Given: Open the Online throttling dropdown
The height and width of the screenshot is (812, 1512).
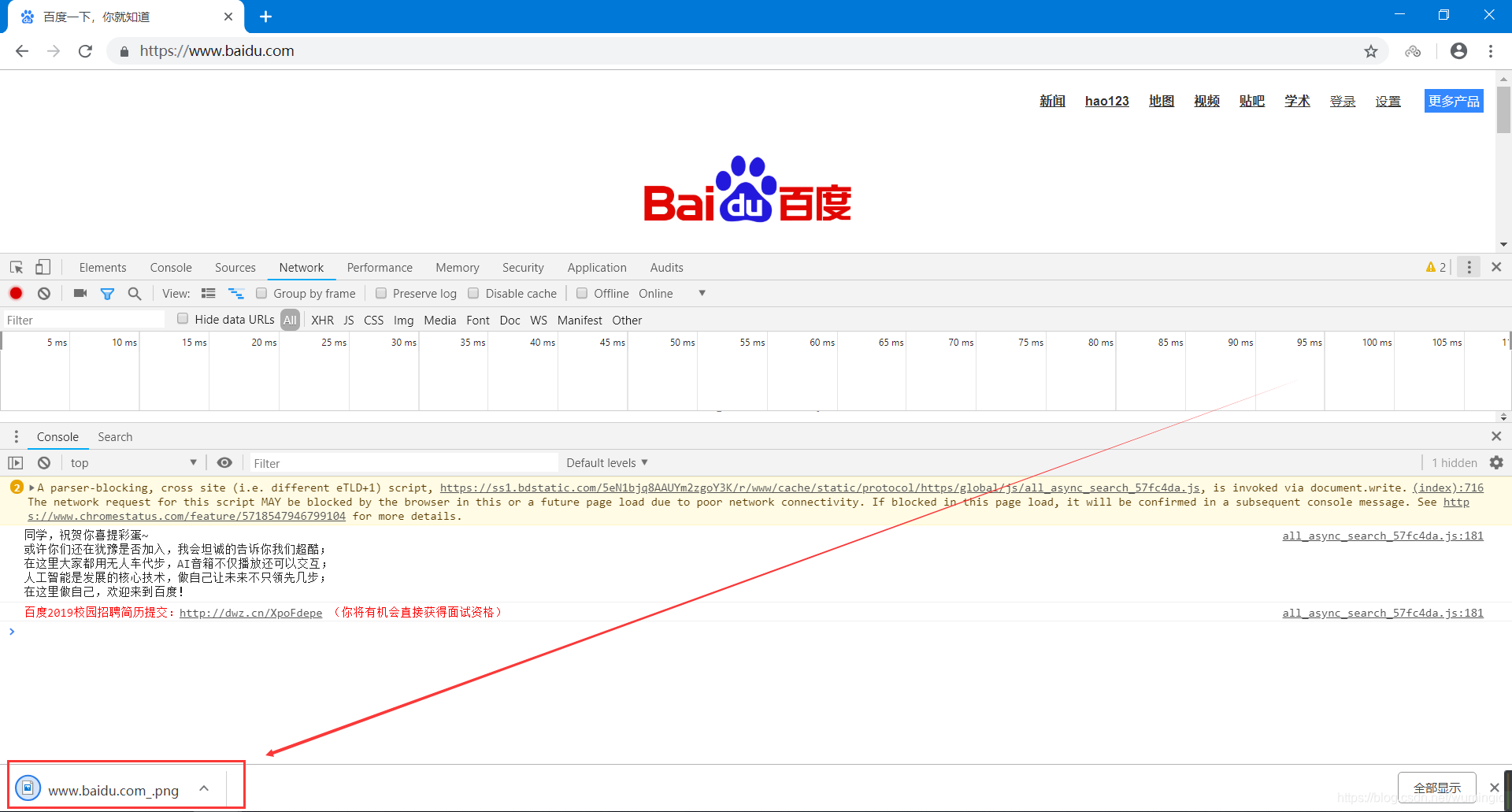Looking at the screenshot, I should [x=672, y=293].
